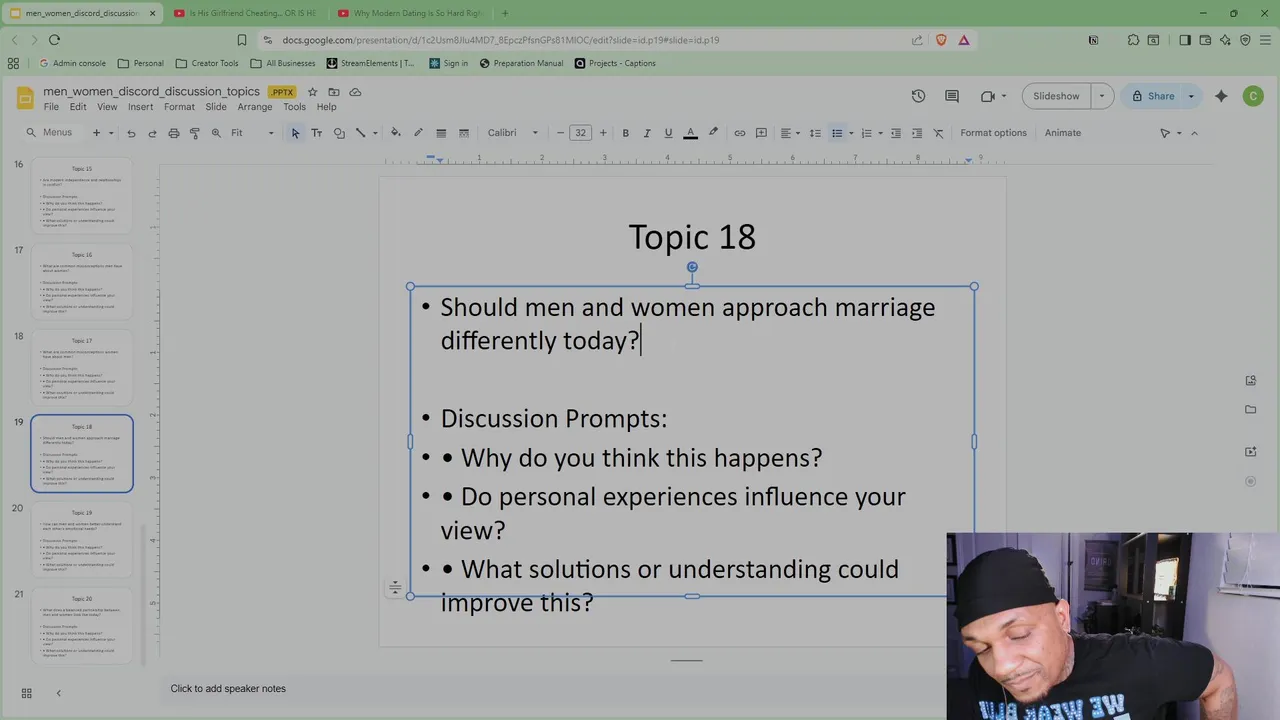The image size is (1280, 720).
Task: Increase indent of the text
Action: click(x=917, y=133)
